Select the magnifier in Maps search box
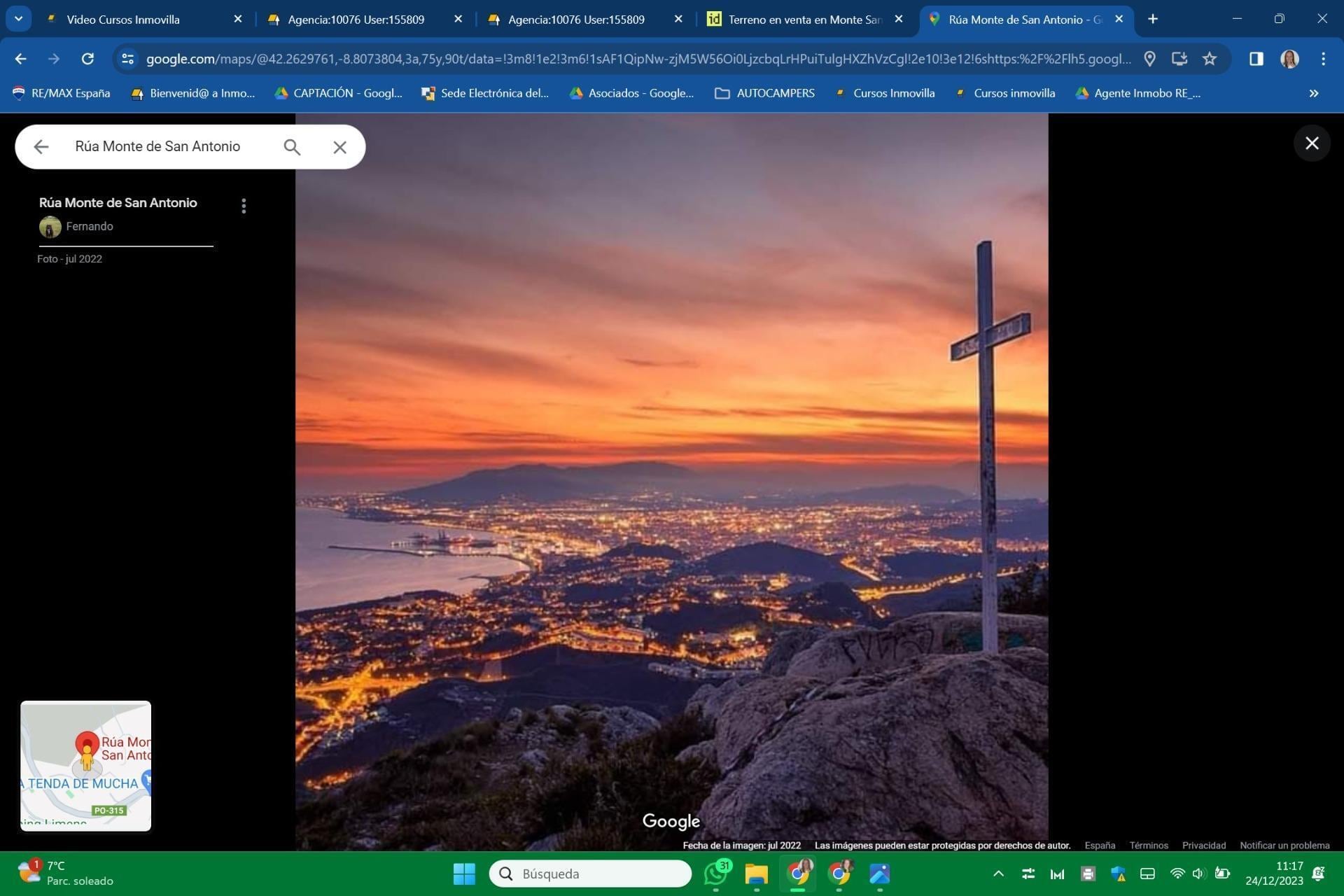 pyautogui.click(x=293, y=147)
